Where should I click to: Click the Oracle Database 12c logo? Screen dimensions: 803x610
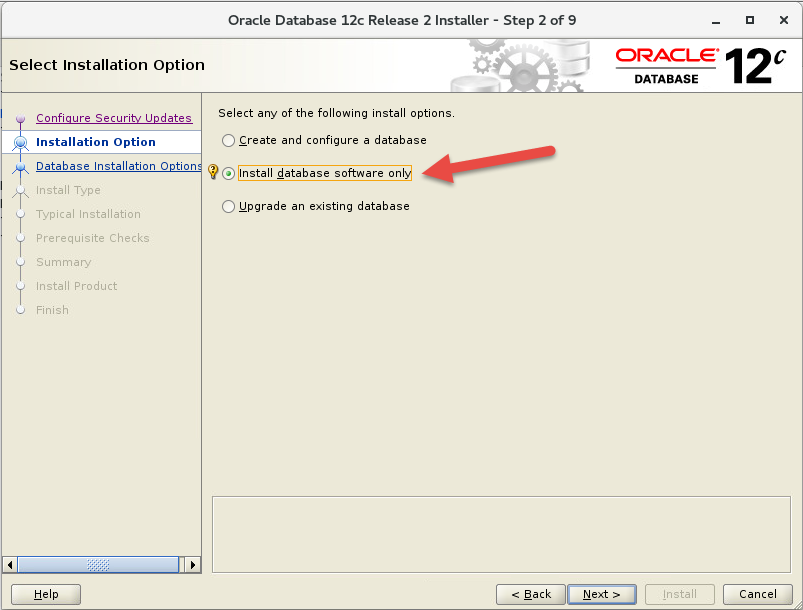tap(701, 66)
